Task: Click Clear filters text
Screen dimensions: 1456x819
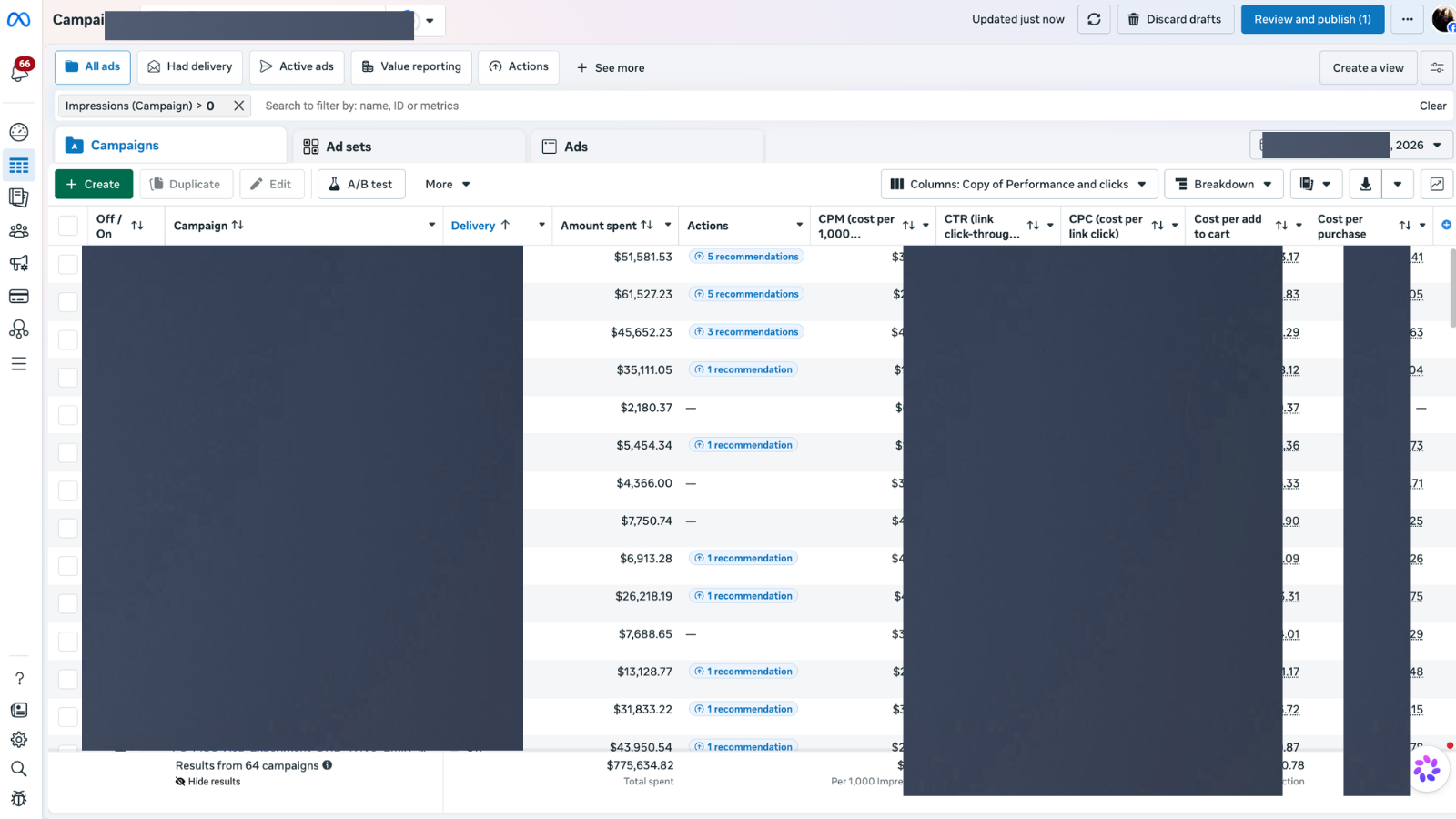Action: [x=1432, y=106]
